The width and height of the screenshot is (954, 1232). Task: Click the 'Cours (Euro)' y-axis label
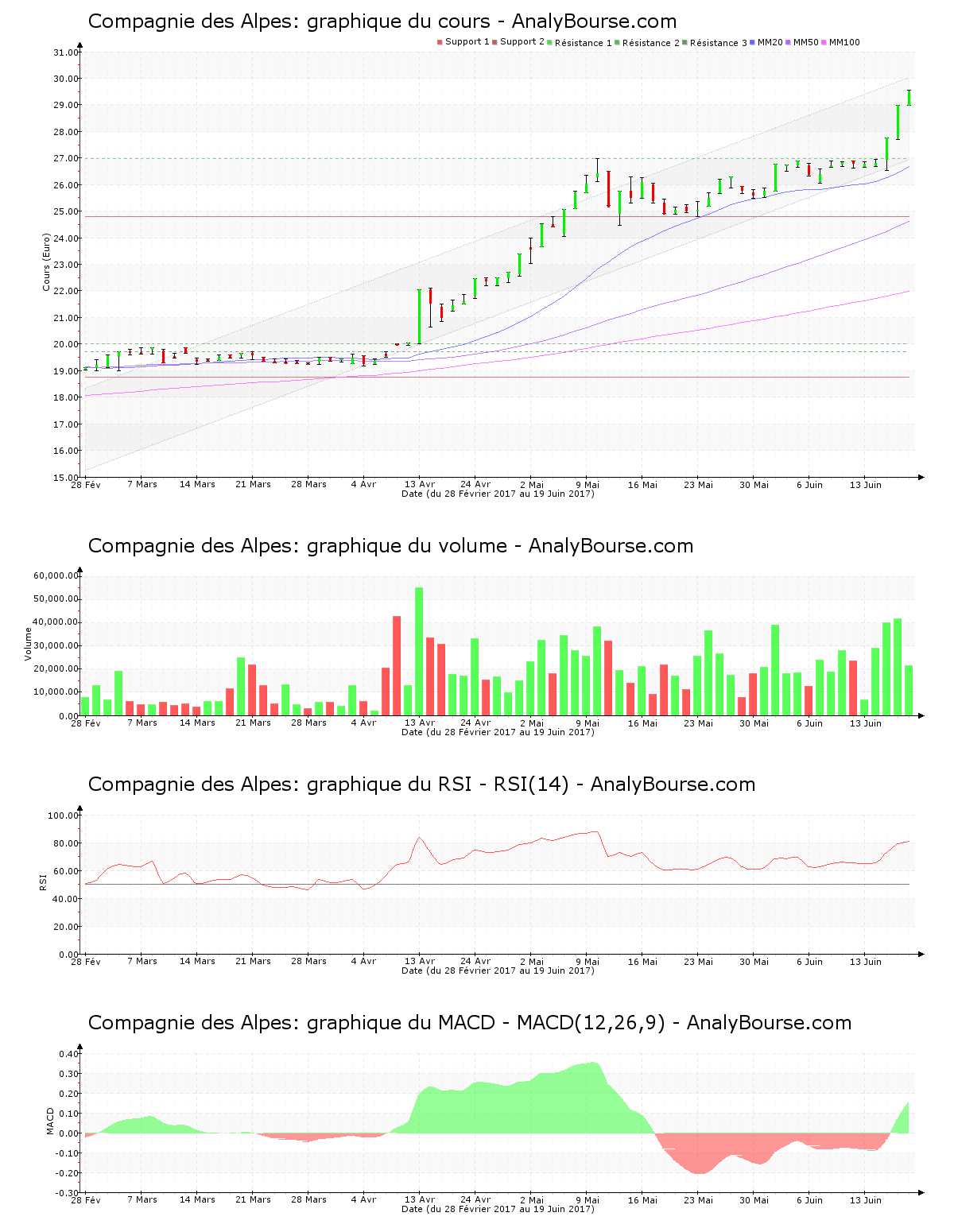pyautogui.click(x=47, y=262)
